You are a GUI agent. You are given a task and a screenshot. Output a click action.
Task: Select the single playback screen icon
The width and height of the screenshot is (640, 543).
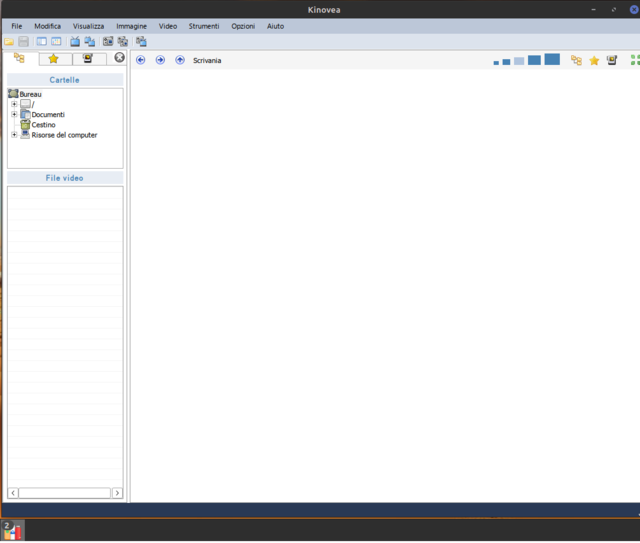(75, 41)
